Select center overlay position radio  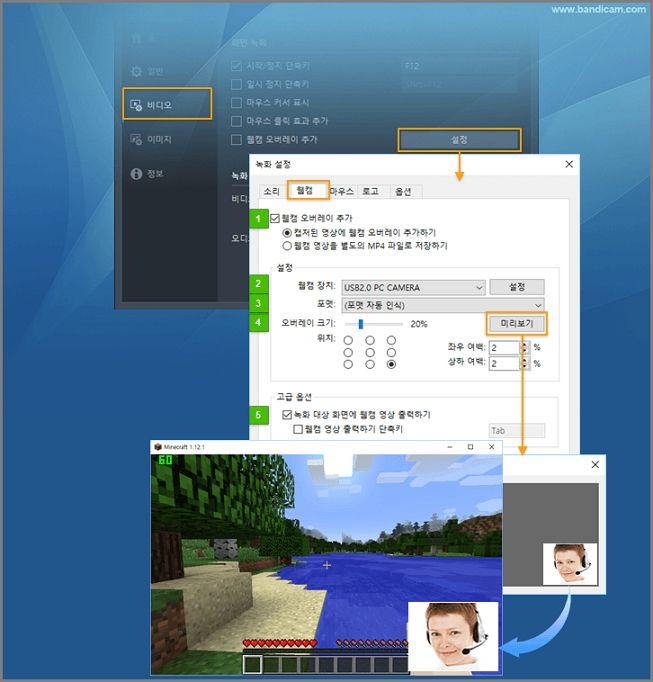point(370,352)
